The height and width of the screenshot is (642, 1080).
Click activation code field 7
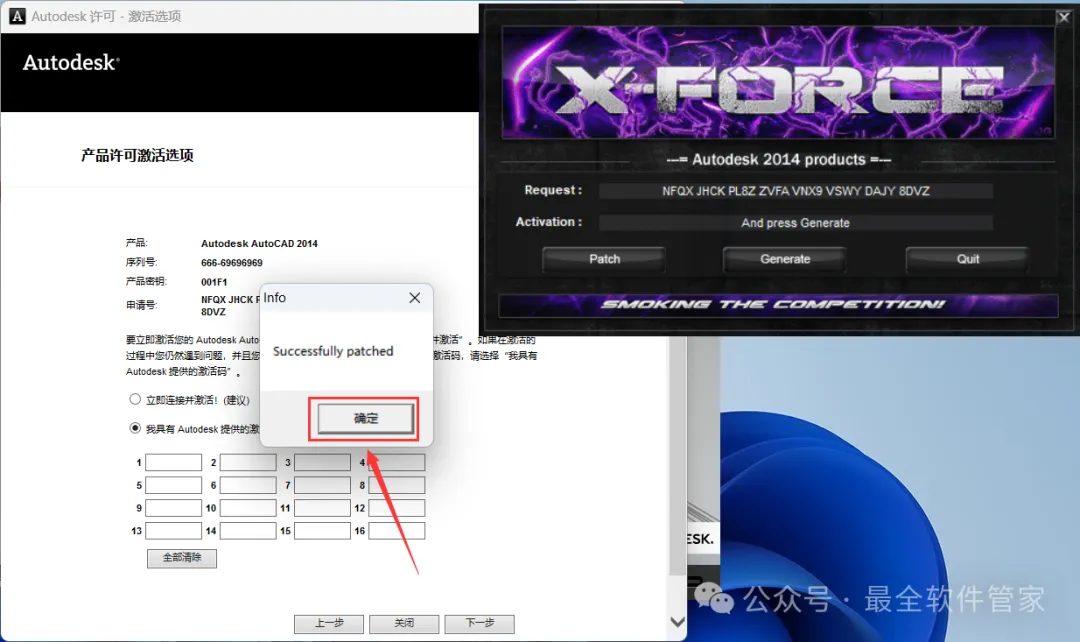click(x=322, y=485)
